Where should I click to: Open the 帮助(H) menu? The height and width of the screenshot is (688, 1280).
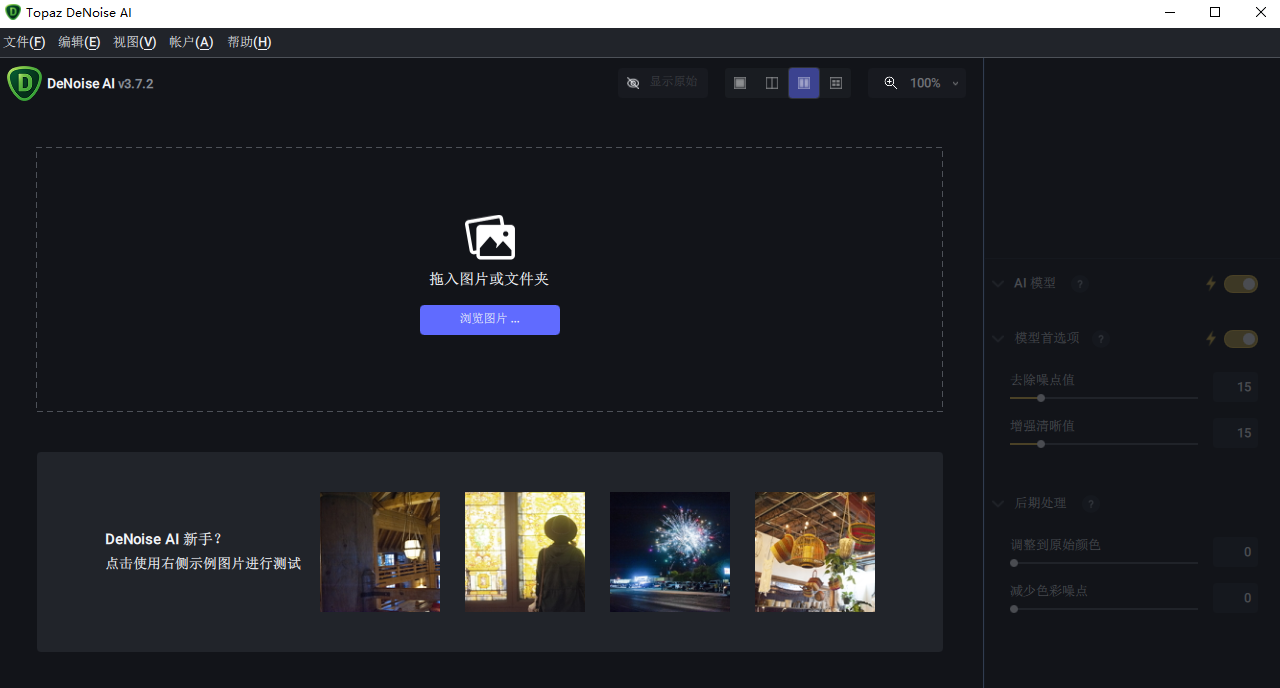[x=249, y=42]
